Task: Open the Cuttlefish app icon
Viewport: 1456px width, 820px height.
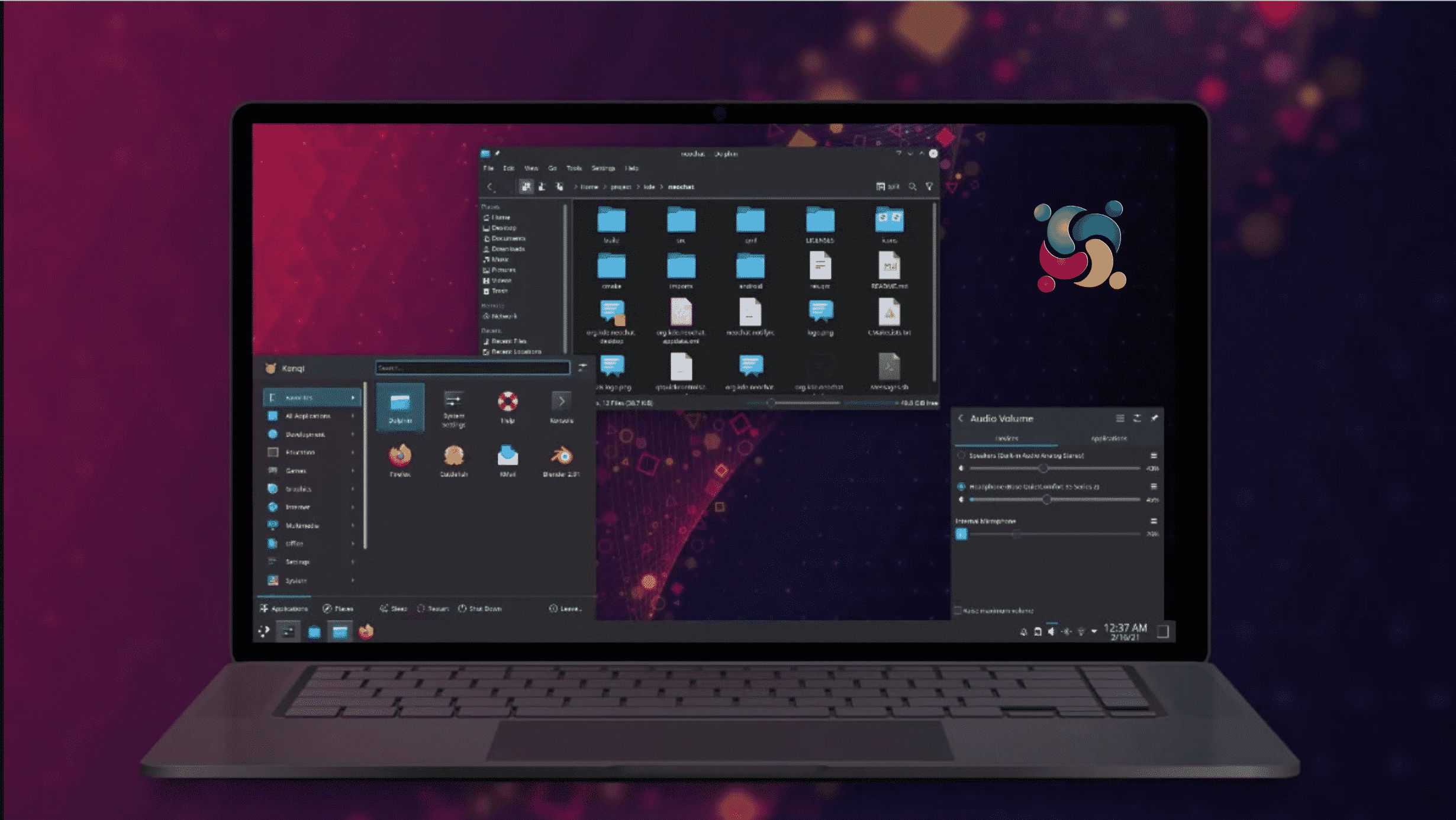Action: point(454,461)
